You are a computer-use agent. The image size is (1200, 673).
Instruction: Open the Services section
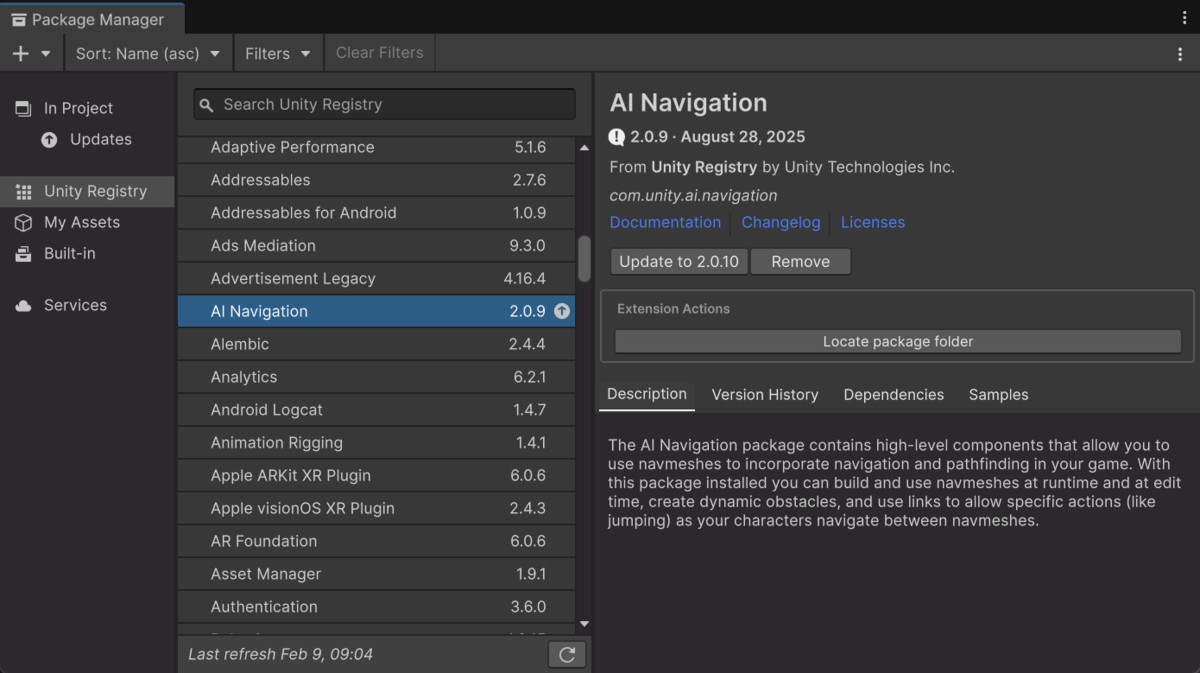(76, 305)
